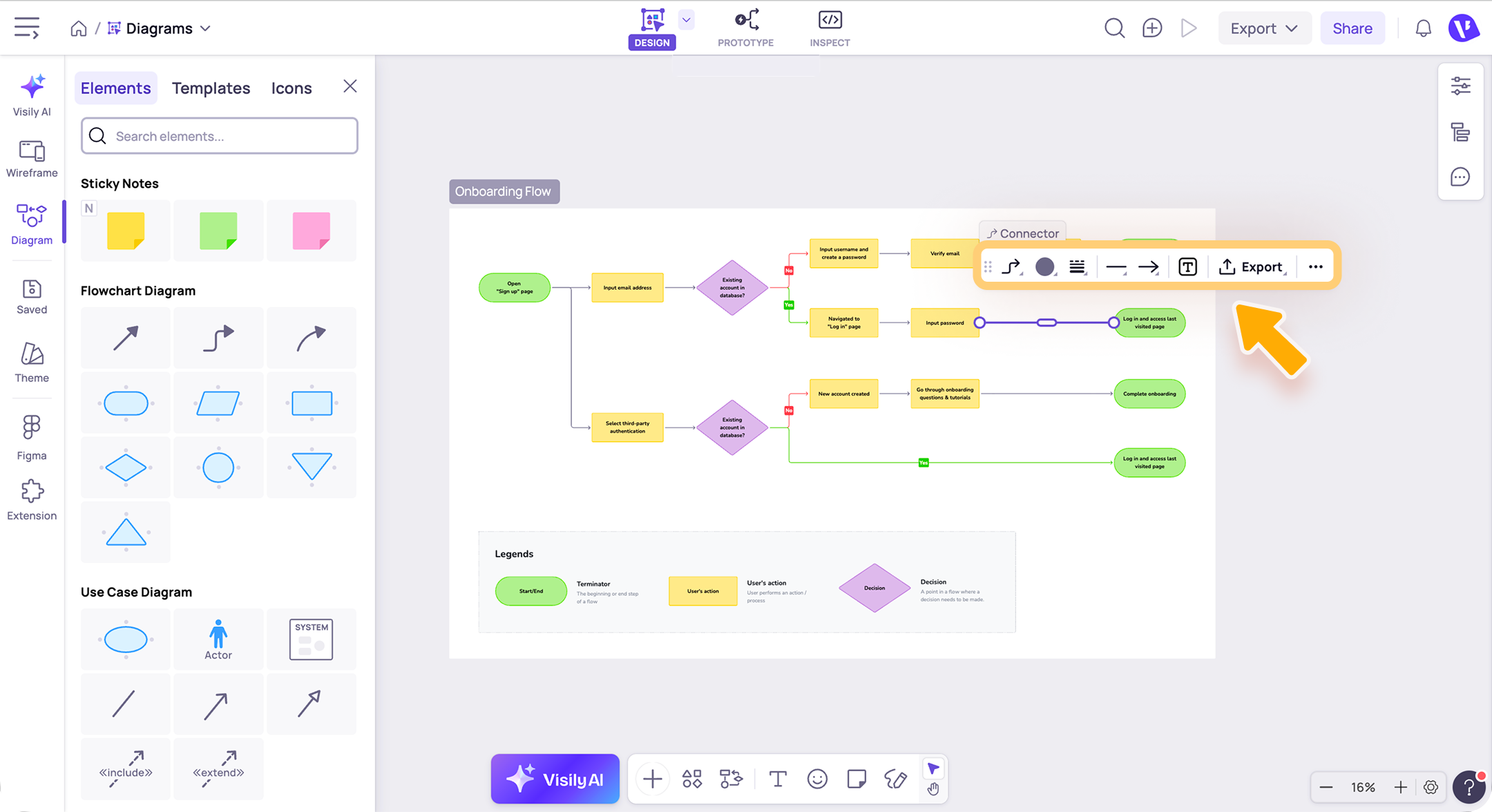This screenshot has height=812, width=1492.
Task: Choose the diamond decision shape
Action: 126,467
